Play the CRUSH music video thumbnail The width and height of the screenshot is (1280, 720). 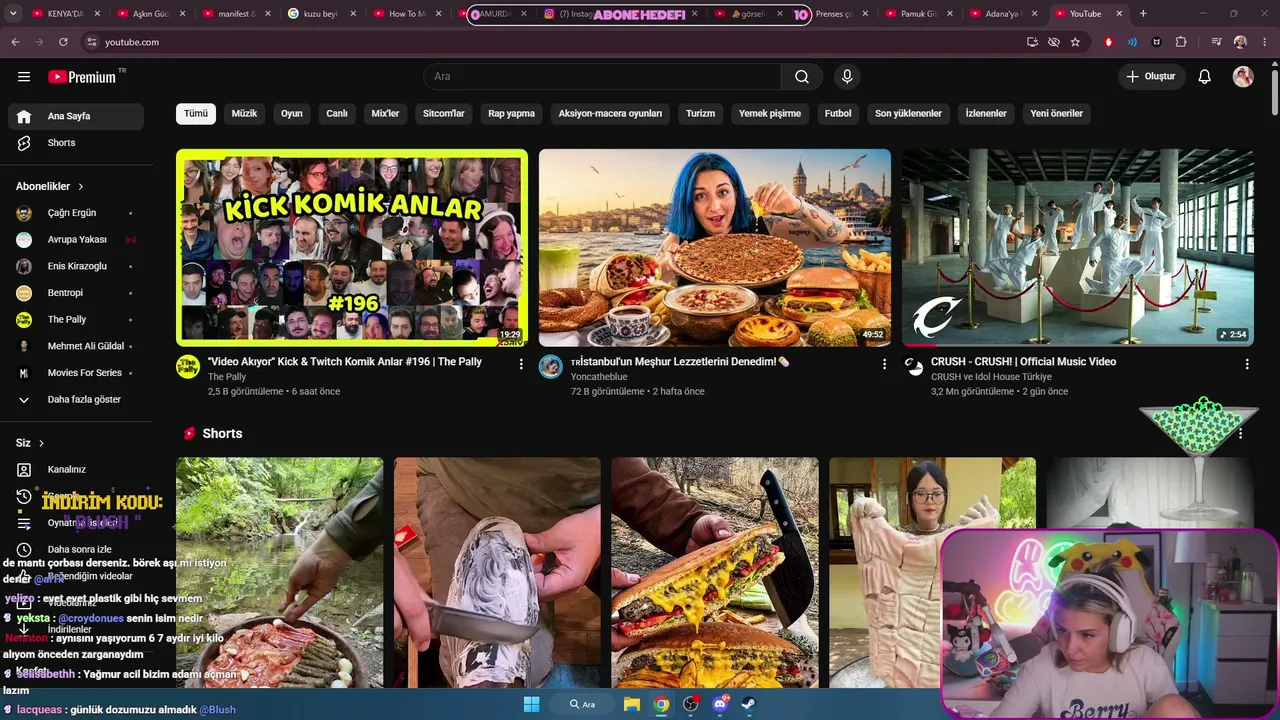pyautogui.click(x=1078, y=248)
